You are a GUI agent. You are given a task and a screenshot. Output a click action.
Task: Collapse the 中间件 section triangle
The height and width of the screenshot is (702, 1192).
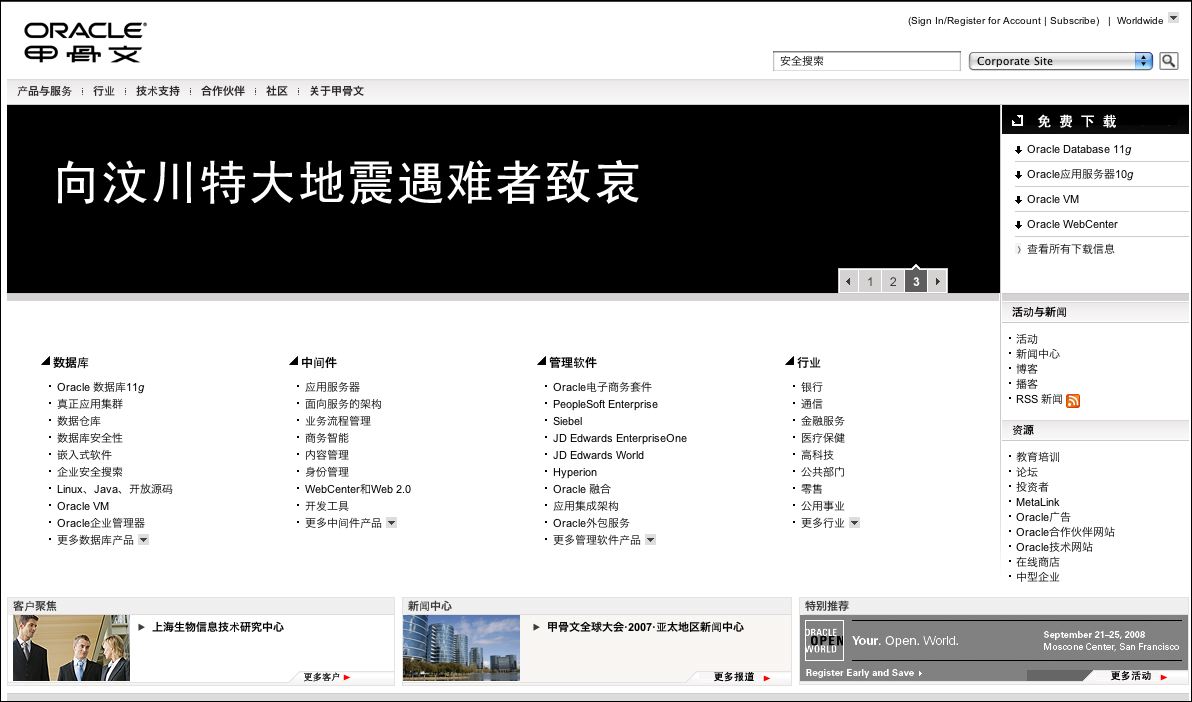(293, 361)
